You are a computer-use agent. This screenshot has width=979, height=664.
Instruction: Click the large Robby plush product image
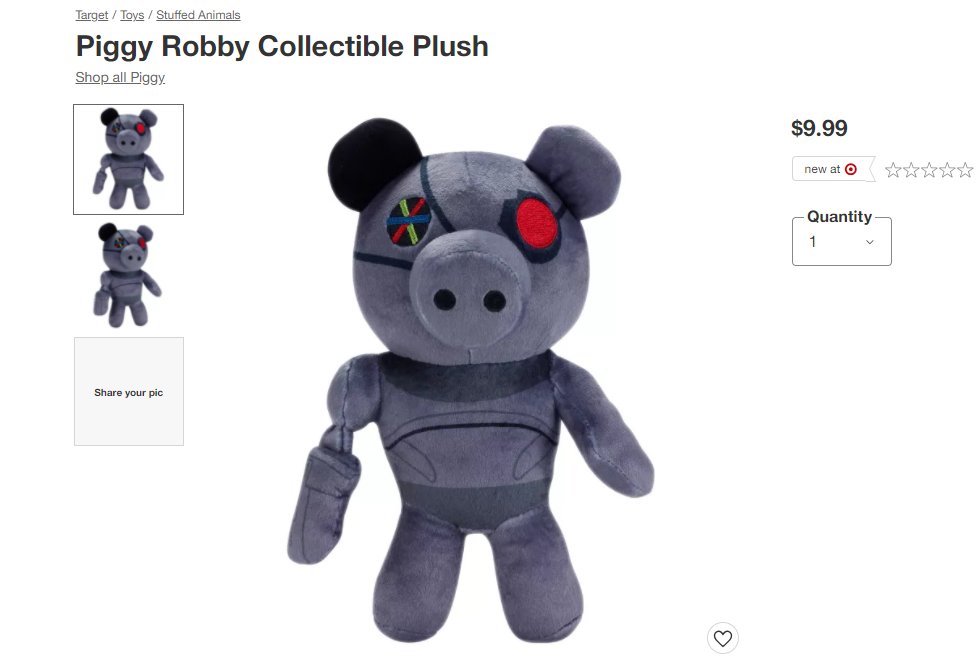pos(471,380)
